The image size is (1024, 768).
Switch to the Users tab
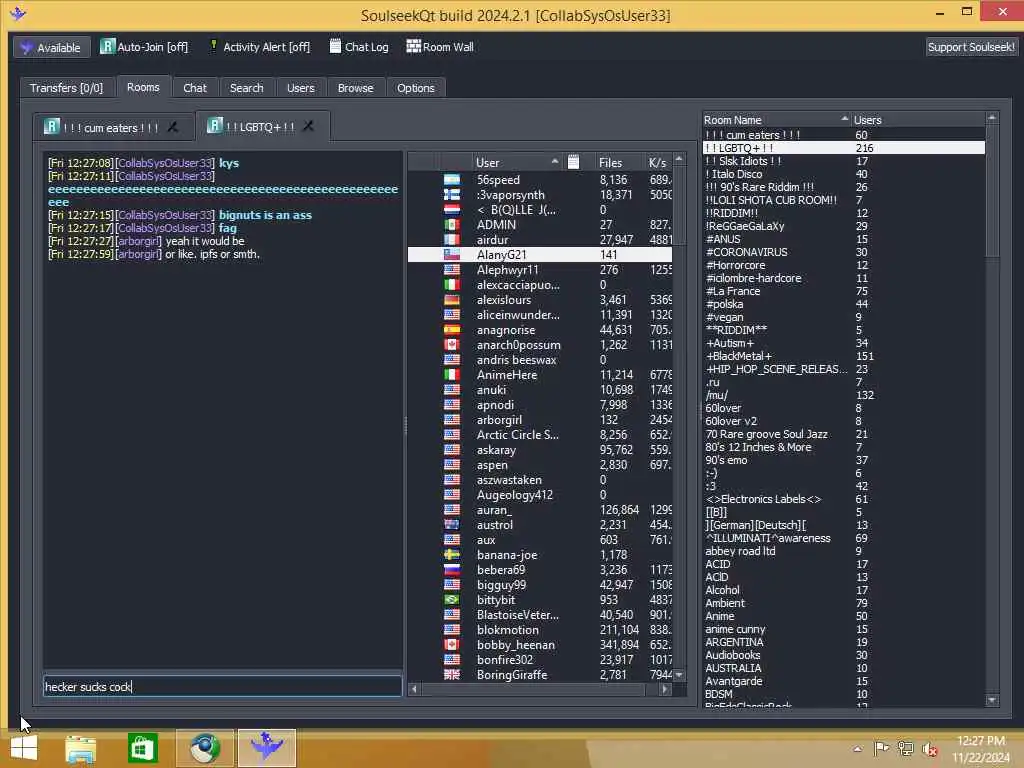[x=300, y=88]
